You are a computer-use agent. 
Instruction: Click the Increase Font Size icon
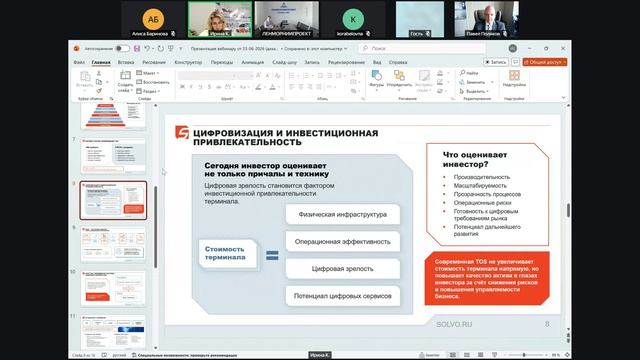[258, 76]
